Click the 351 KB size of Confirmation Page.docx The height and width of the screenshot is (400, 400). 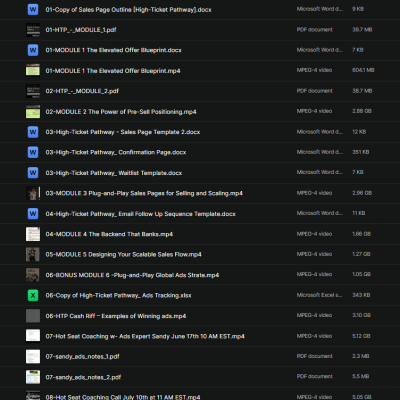[x=361, y=152]
